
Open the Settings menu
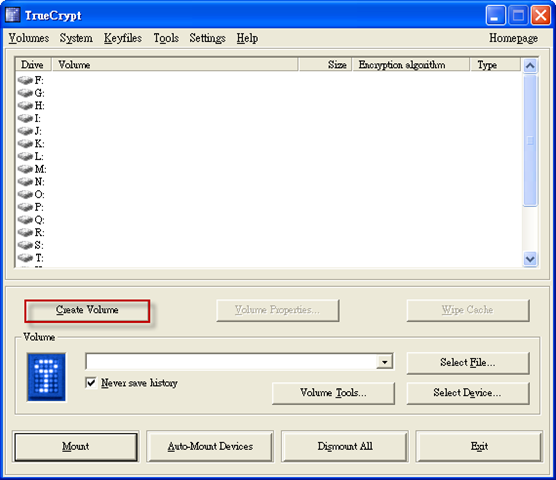(x=207, y=38)
